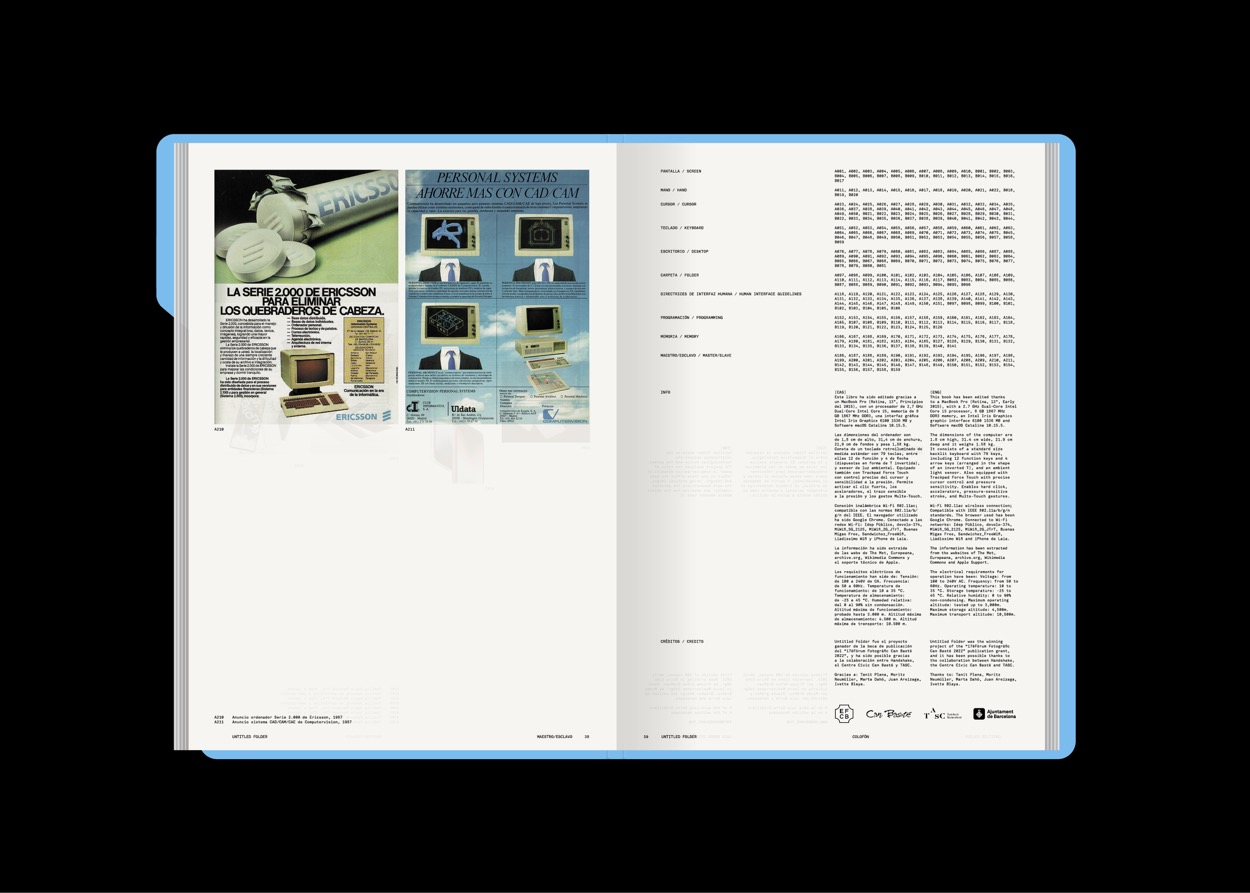Click the UNTITLED FOLDER footer on right page
The width and height of the screenshot is (1250, 893).
pyautogui.click(x=679, y=736)
